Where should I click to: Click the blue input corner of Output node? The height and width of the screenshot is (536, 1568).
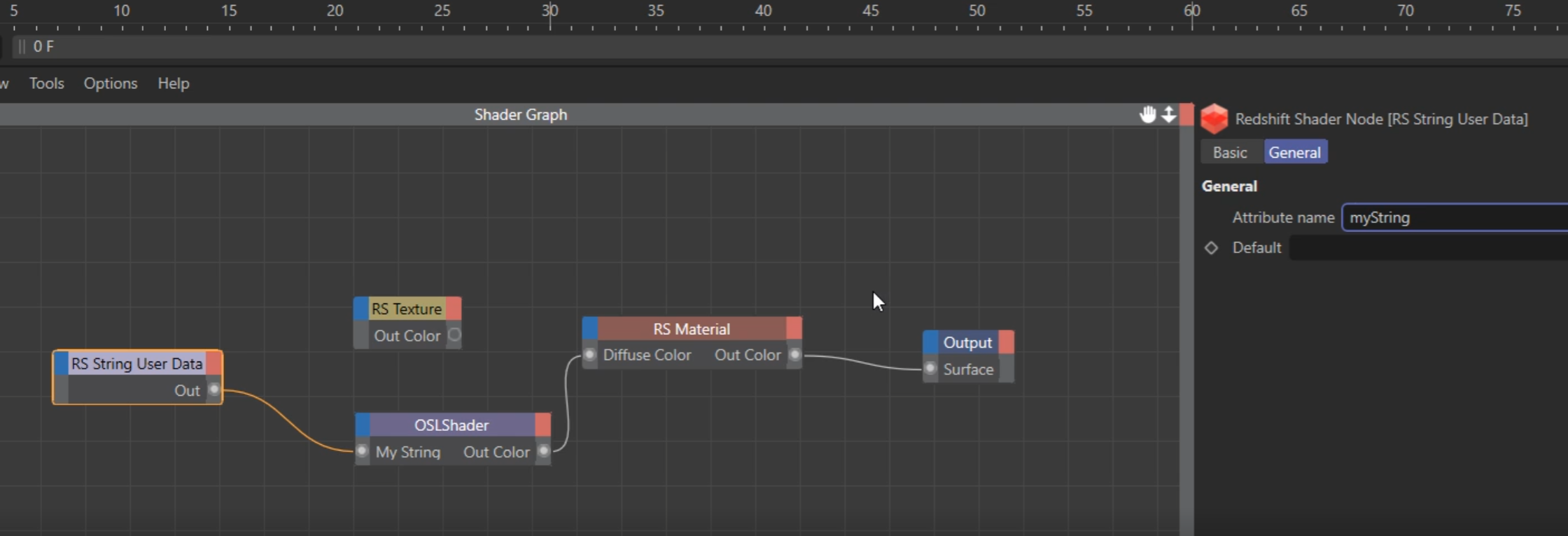coord(930,342)
